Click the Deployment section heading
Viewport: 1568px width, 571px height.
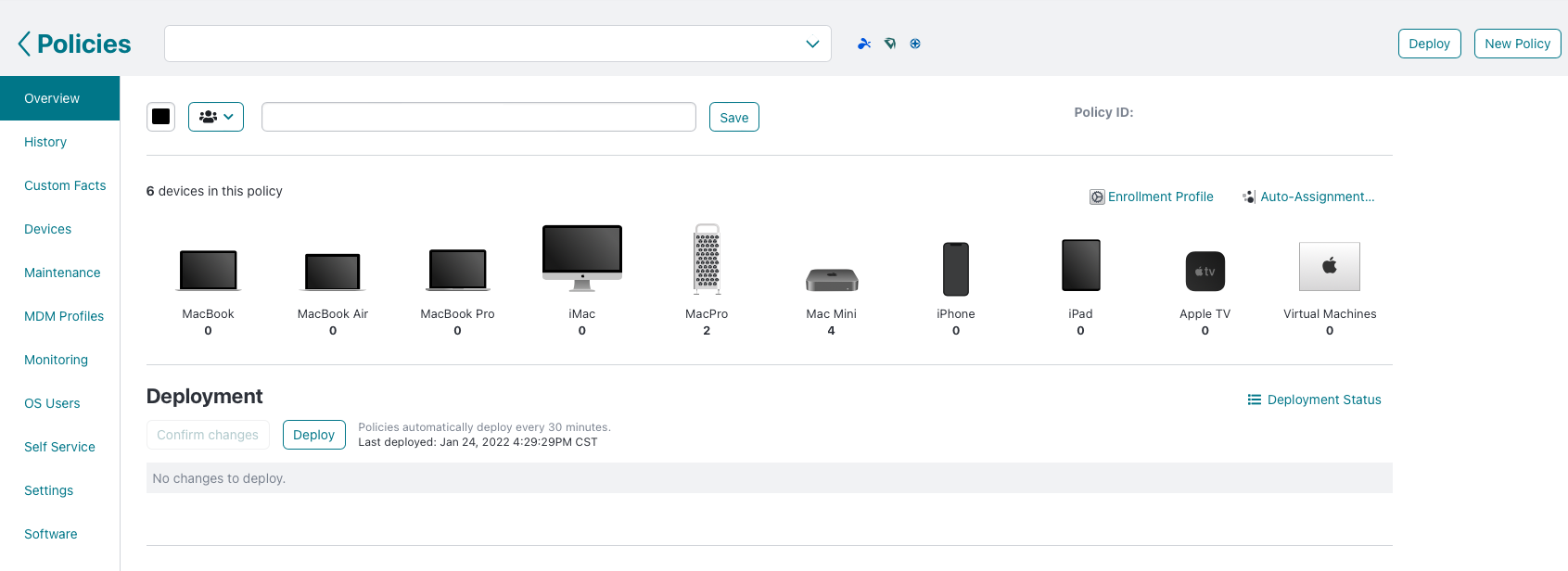pos(205,396)
